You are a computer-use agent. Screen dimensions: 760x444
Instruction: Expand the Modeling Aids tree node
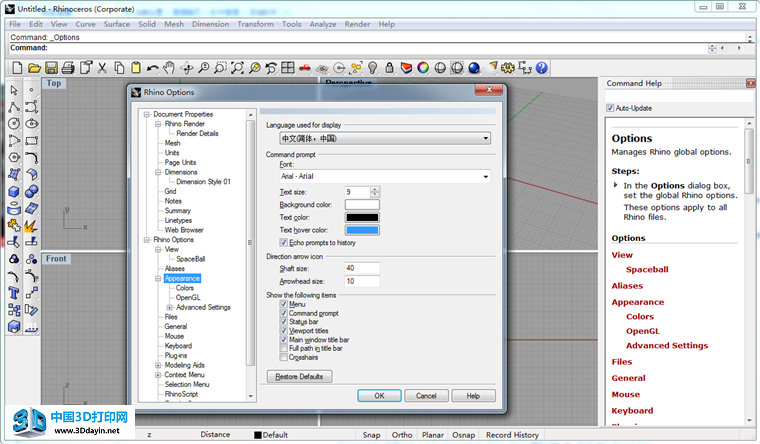158,365
